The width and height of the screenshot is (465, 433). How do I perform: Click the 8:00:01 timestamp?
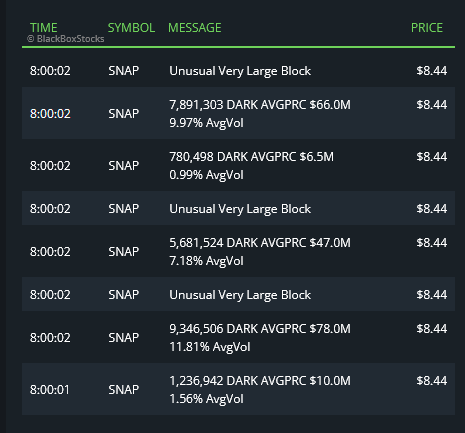pyautogui.click(x=50, y=389)
